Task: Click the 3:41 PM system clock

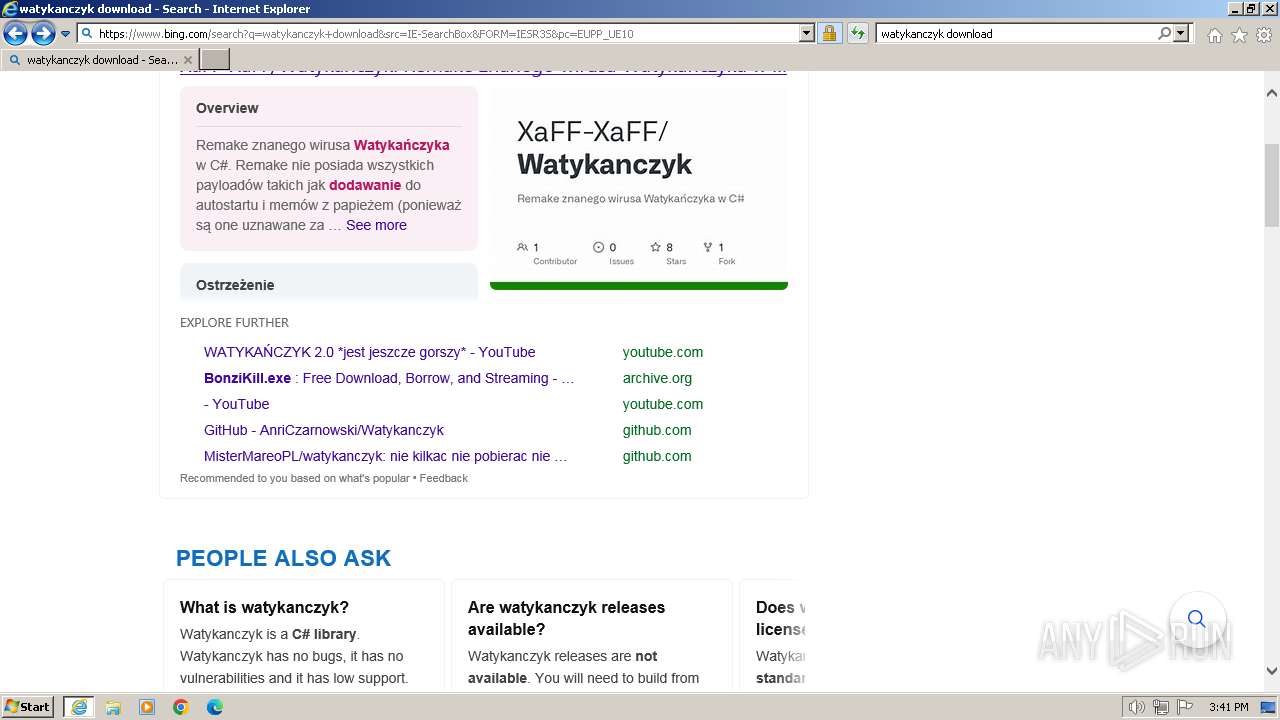Action: coord(1228,707)
